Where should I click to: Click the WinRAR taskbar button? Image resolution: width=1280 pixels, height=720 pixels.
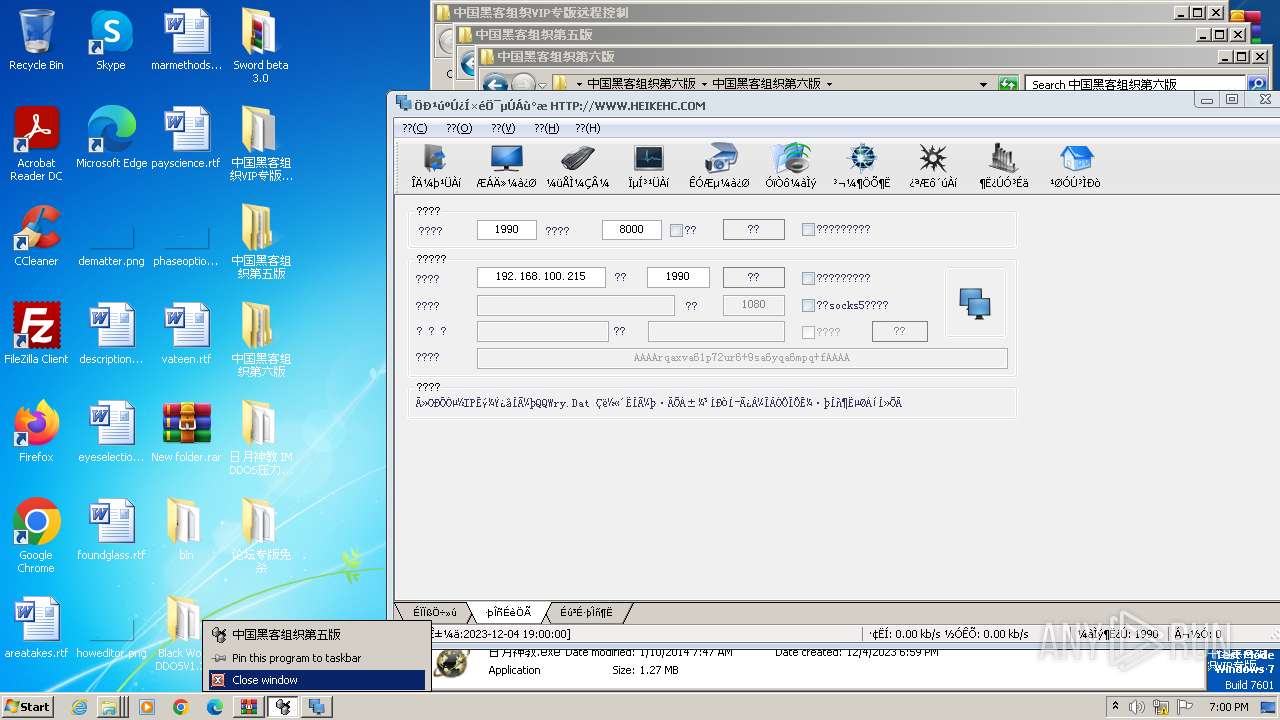pyautogui.click(x=249, y=707)
